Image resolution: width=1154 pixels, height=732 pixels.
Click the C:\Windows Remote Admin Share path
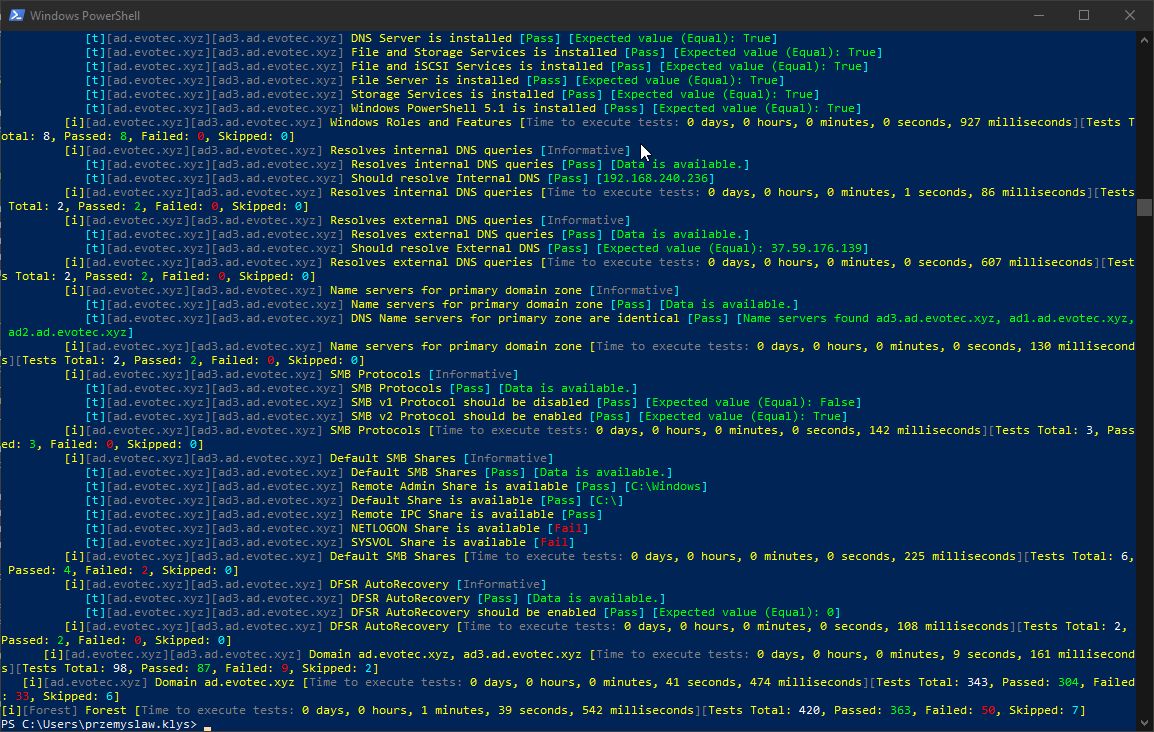click(665, 486)
